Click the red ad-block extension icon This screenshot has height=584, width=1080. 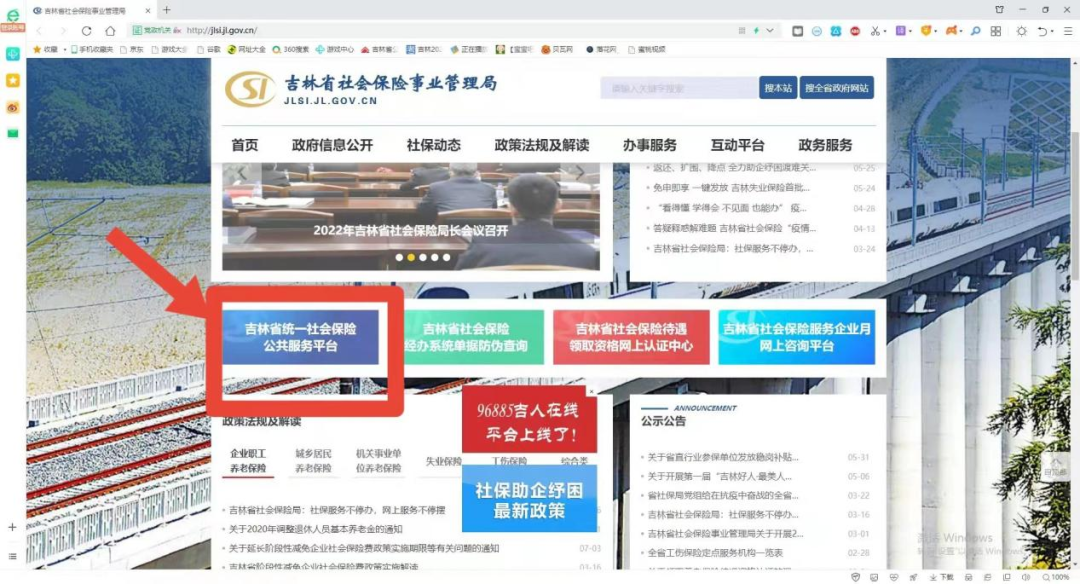[x=855, y=31]
